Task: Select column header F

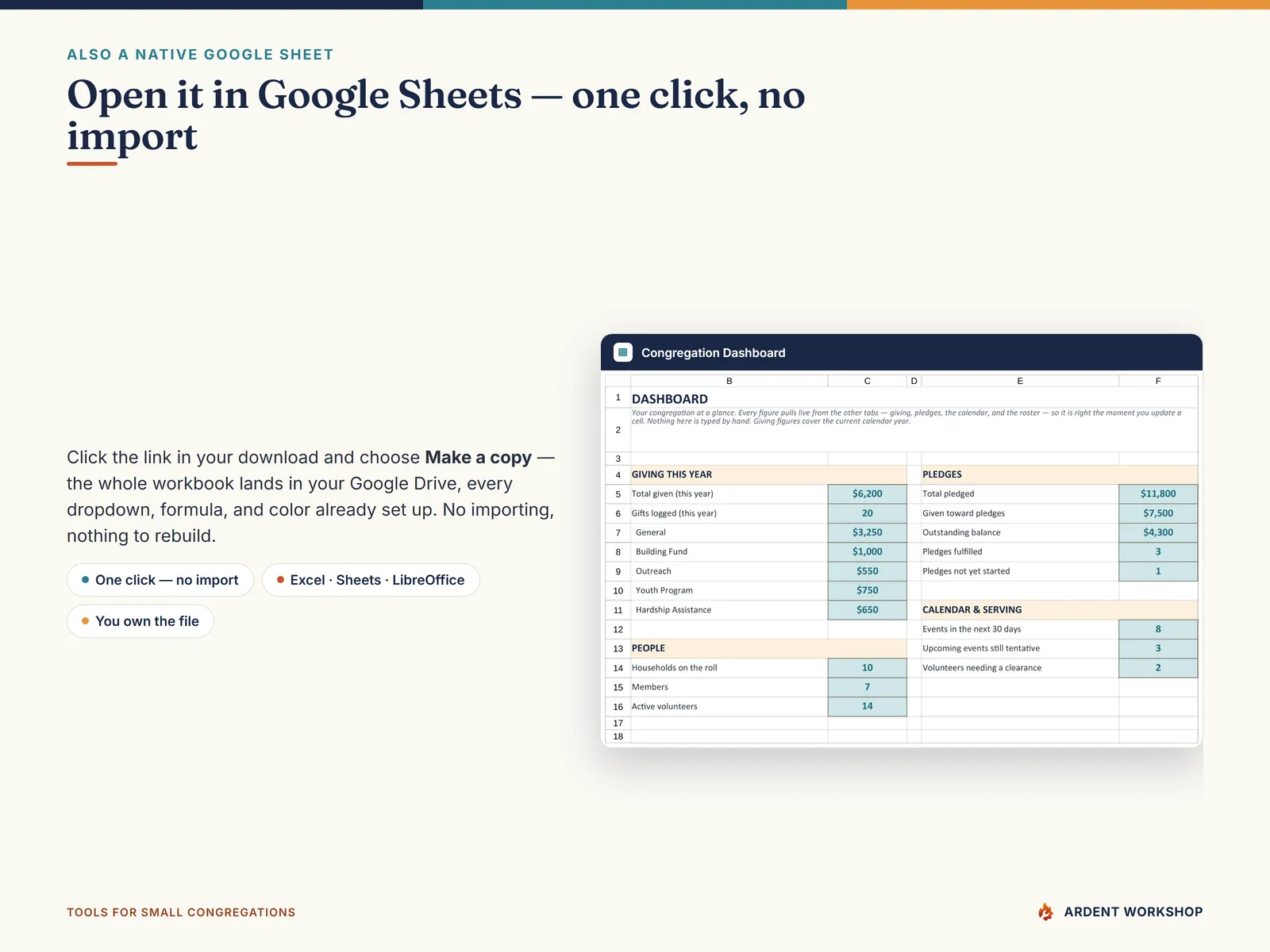Action: point(1158,381)
